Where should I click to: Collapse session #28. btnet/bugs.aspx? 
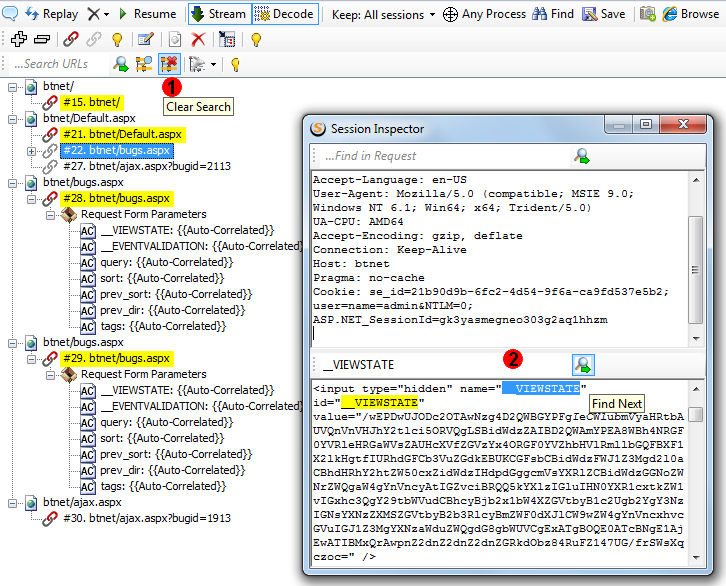[31, 199]
